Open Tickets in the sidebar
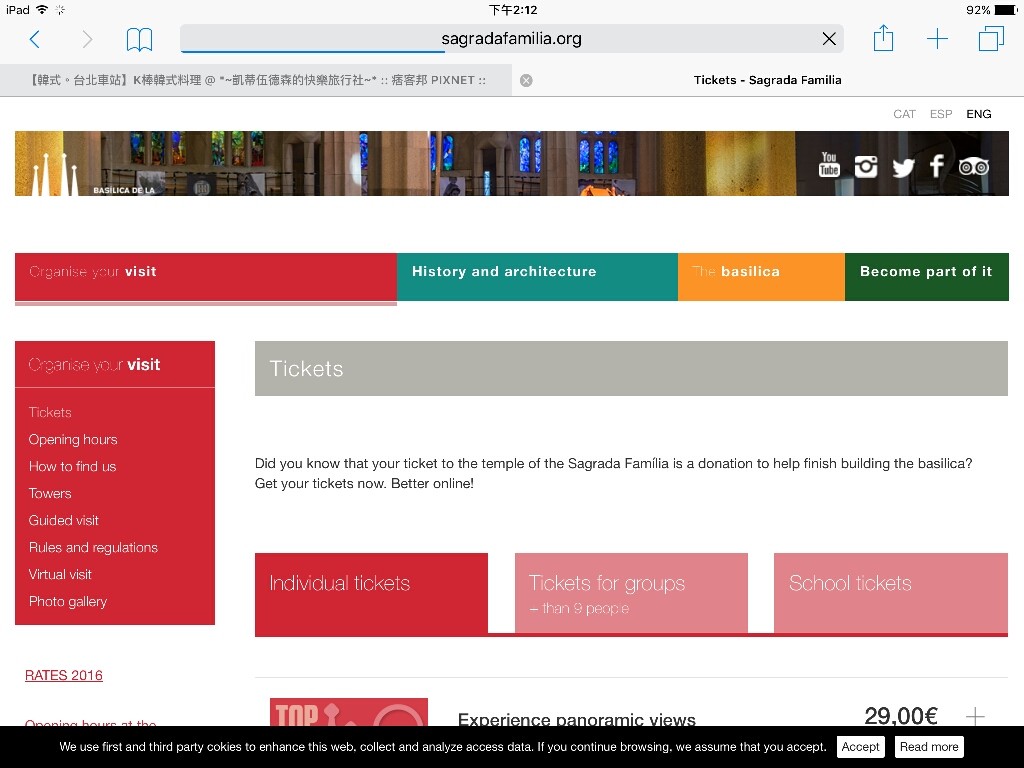 point(50,412)
